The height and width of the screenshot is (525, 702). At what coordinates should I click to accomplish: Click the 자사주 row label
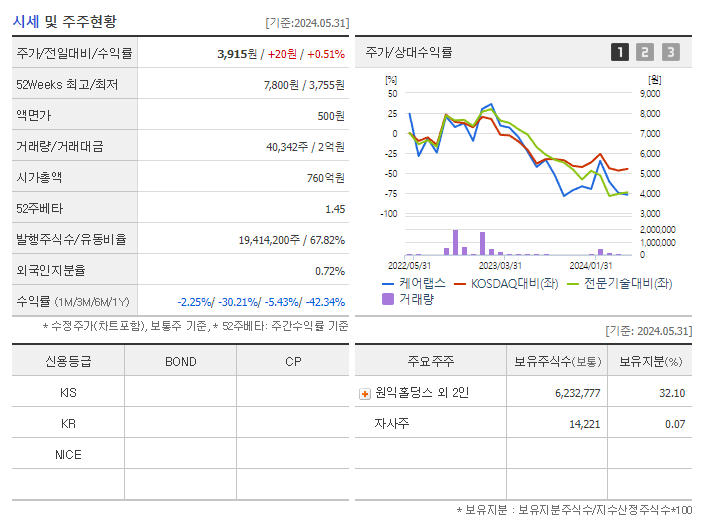point(392,423)
